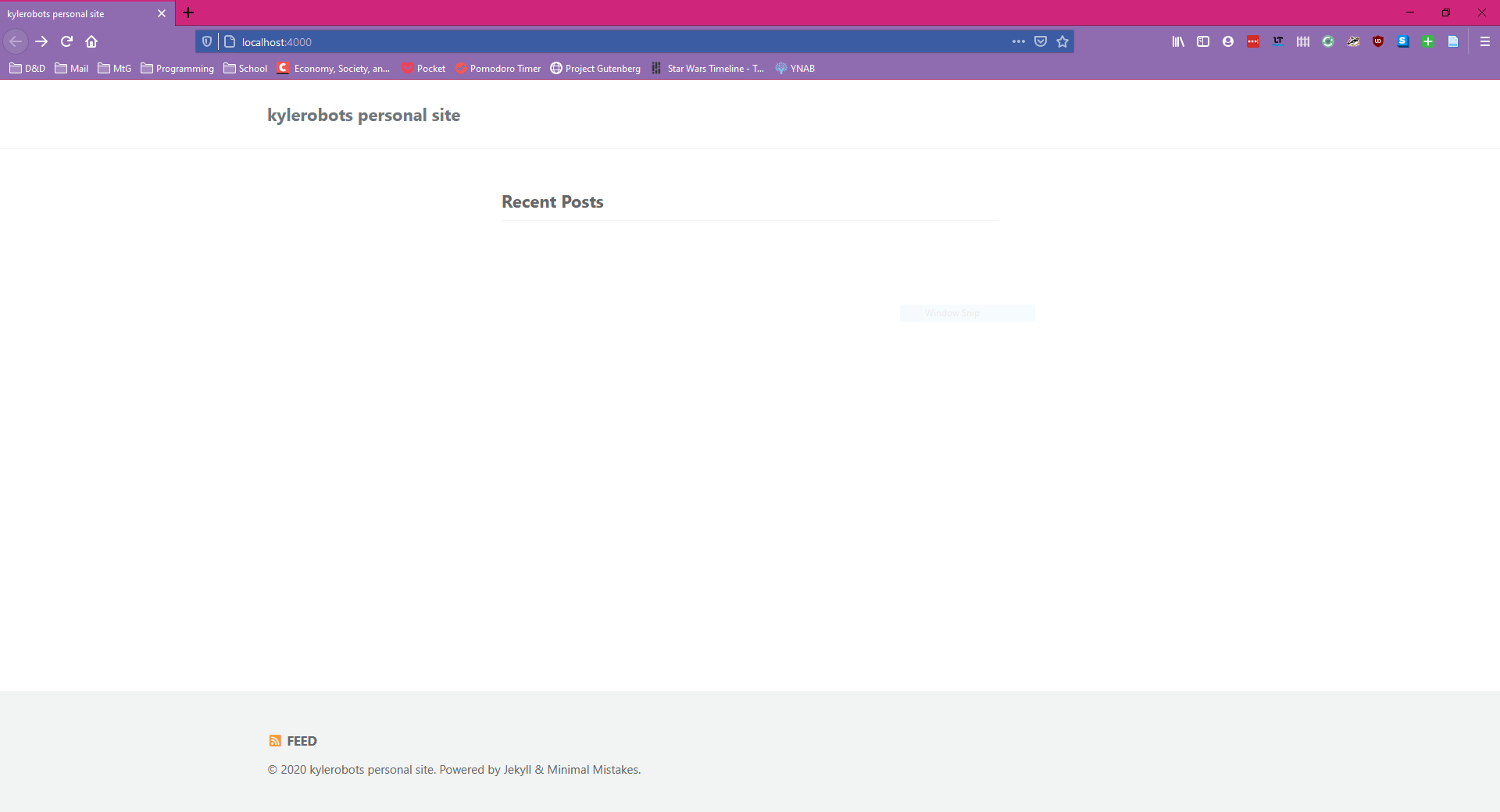Reload the localhost page
The height and width of the screenshot is (812, 1500).
point(66,41)
